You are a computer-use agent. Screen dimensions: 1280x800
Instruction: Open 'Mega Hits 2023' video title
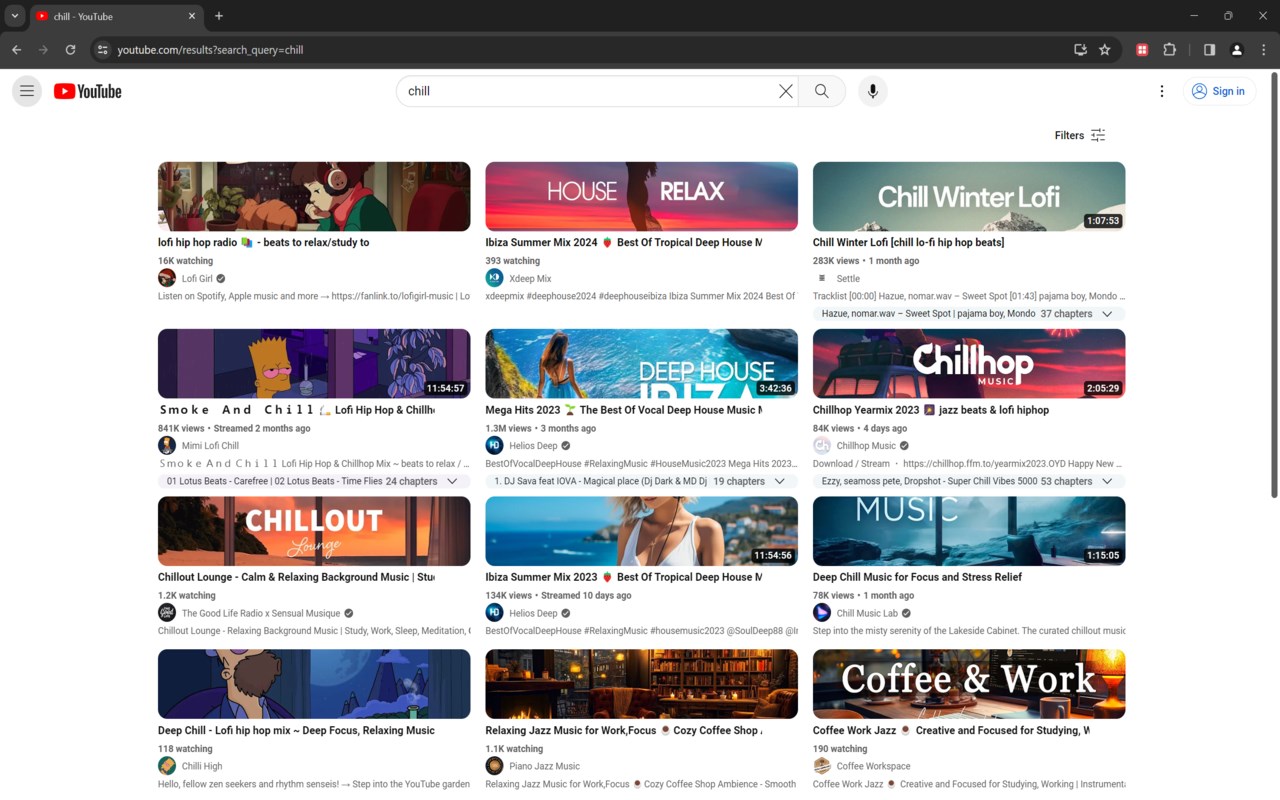click(624, 409)
